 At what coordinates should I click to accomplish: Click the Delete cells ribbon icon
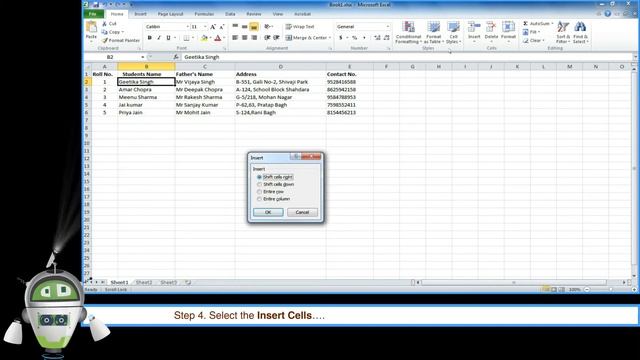click(491, 28)
